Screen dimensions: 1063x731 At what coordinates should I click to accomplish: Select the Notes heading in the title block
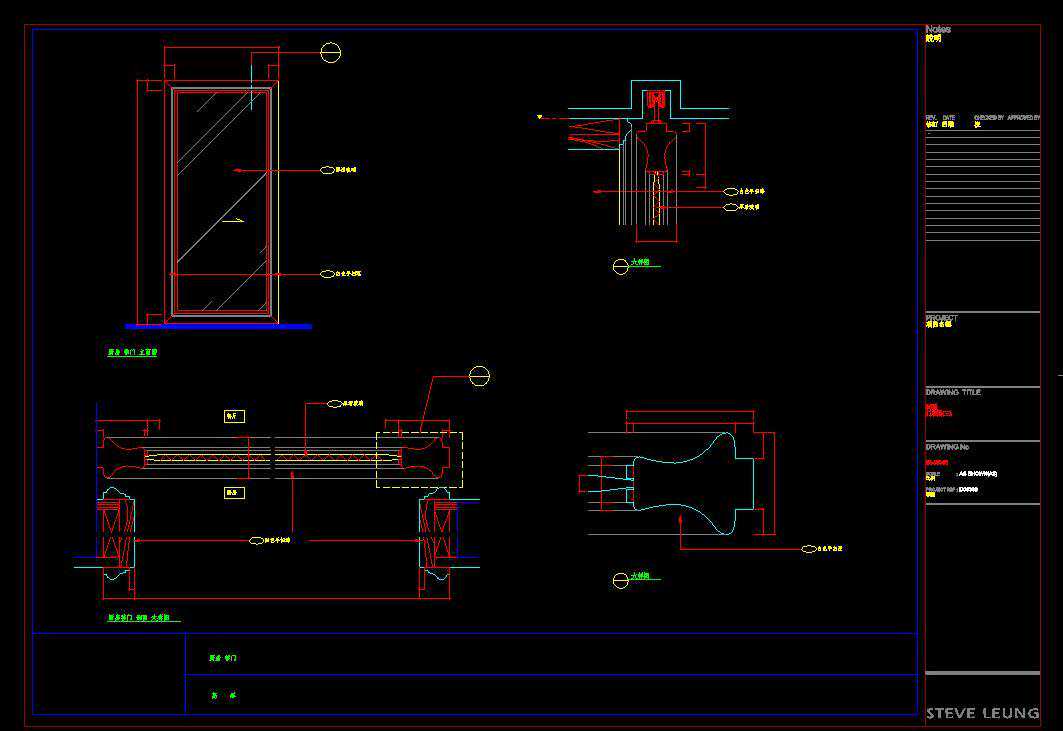coord(938,30)
